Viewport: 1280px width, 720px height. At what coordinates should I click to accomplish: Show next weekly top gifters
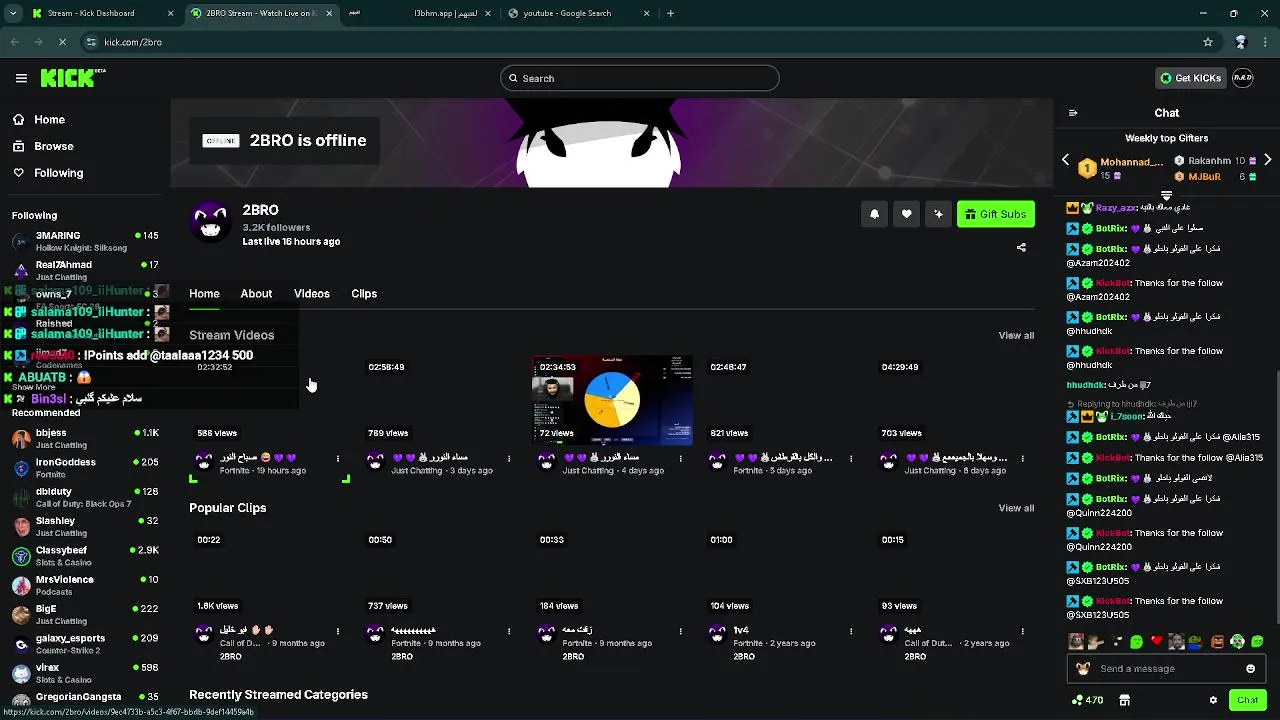coord(1267,160)
